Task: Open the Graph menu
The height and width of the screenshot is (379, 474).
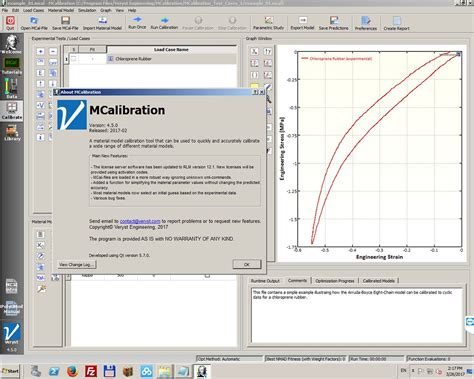Action: point(106,10)
